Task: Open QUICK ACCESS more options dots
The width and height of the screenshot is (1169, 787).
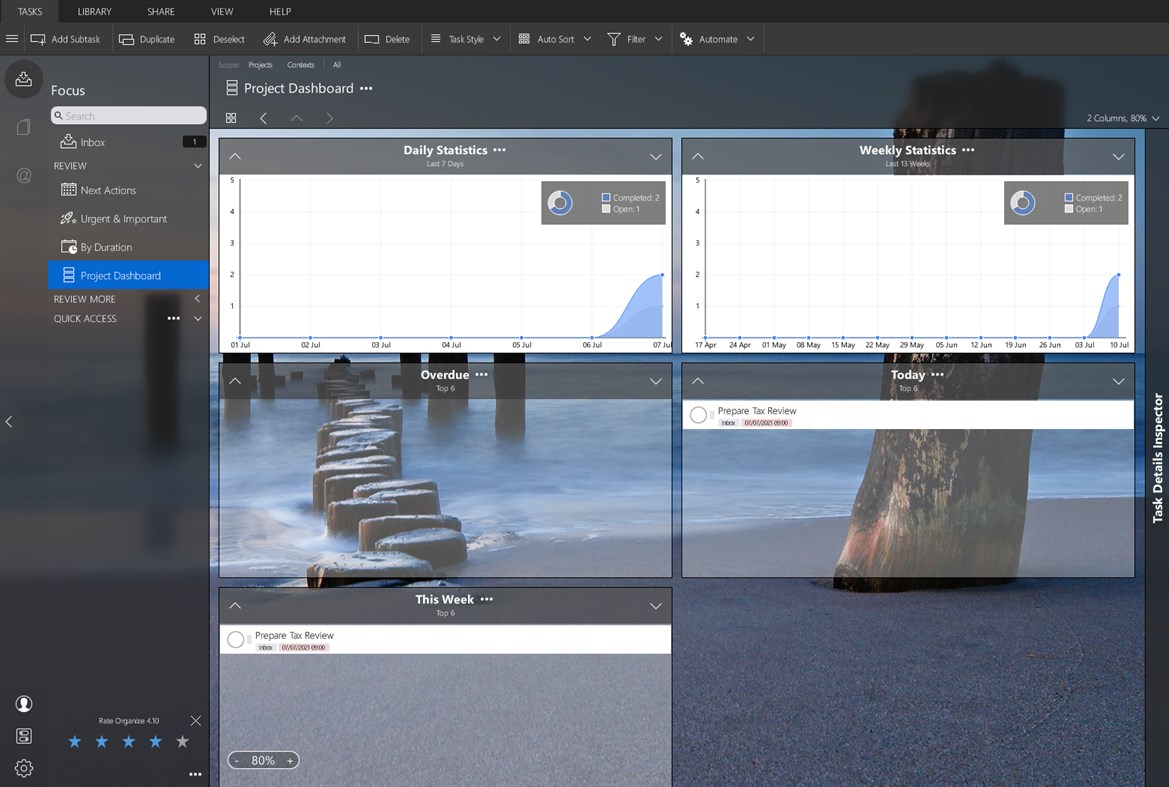Action: 174,318
